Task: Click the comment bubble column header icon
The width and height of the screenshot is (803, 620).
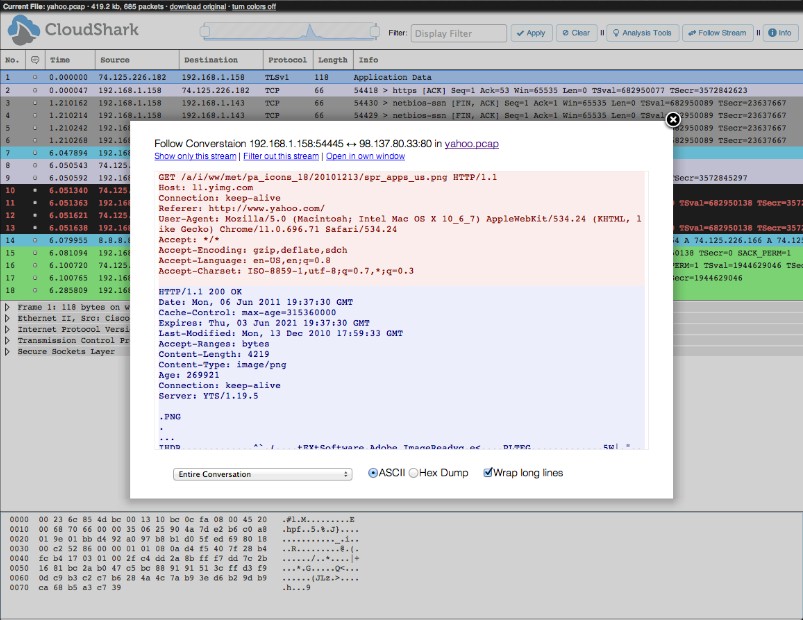Action: pos(35,60)
